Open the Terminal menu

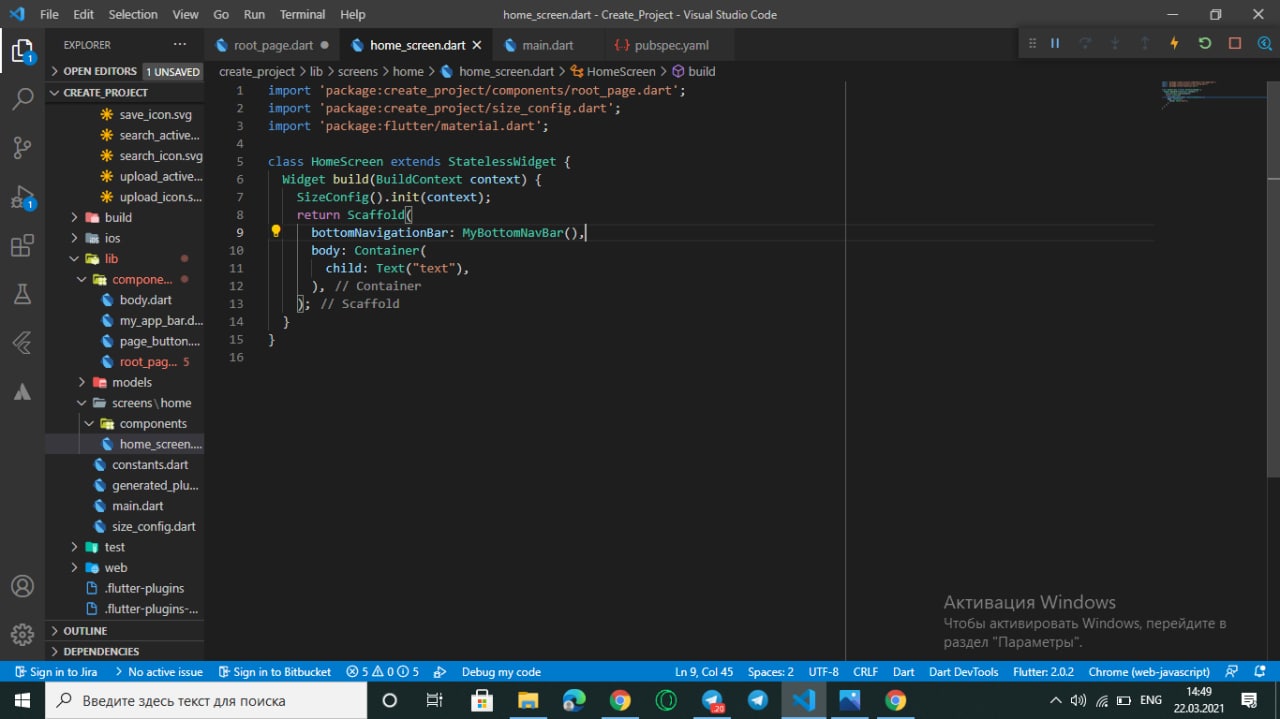[x=302, y=14]
